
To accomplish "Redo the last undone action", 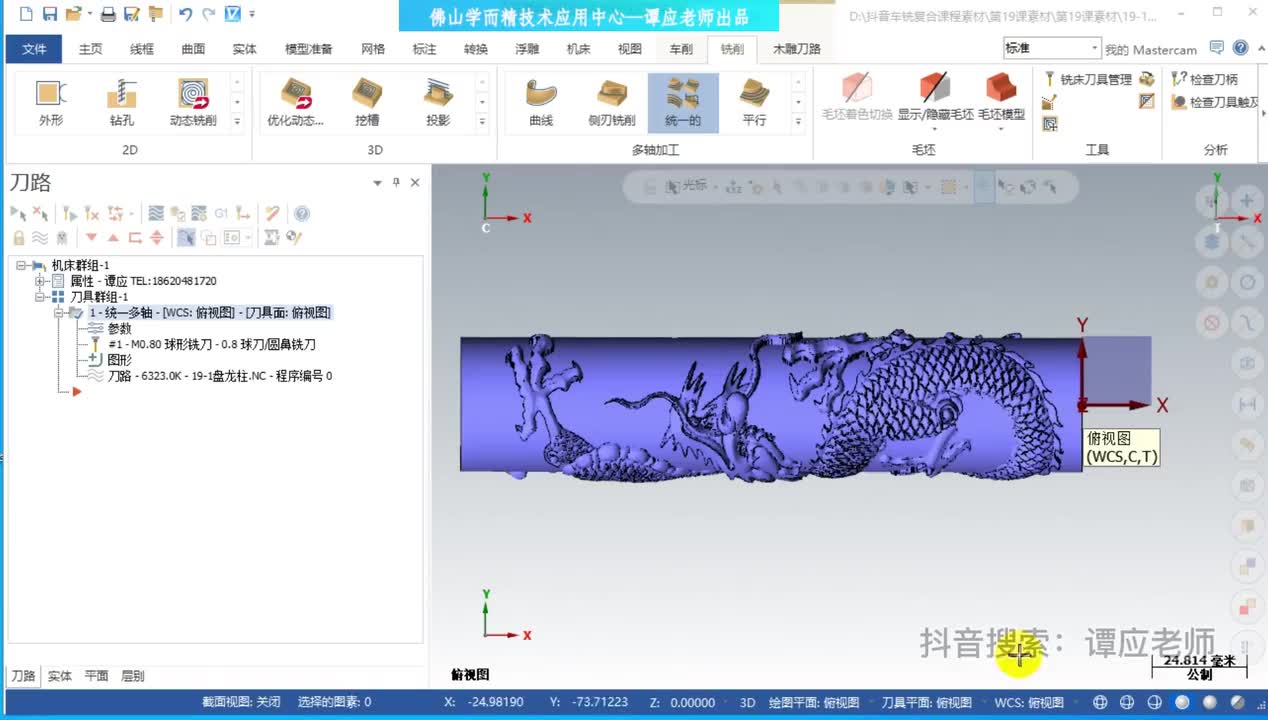I will tap(208, 14).
